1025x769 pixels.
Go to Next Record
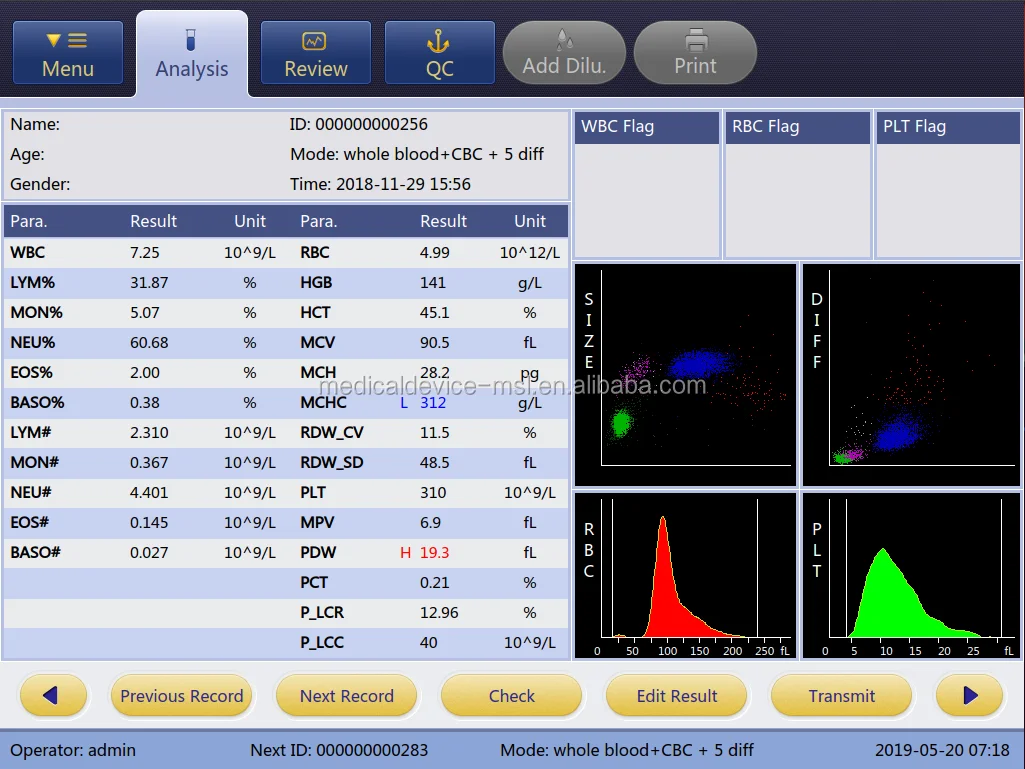tap(347, 696)
